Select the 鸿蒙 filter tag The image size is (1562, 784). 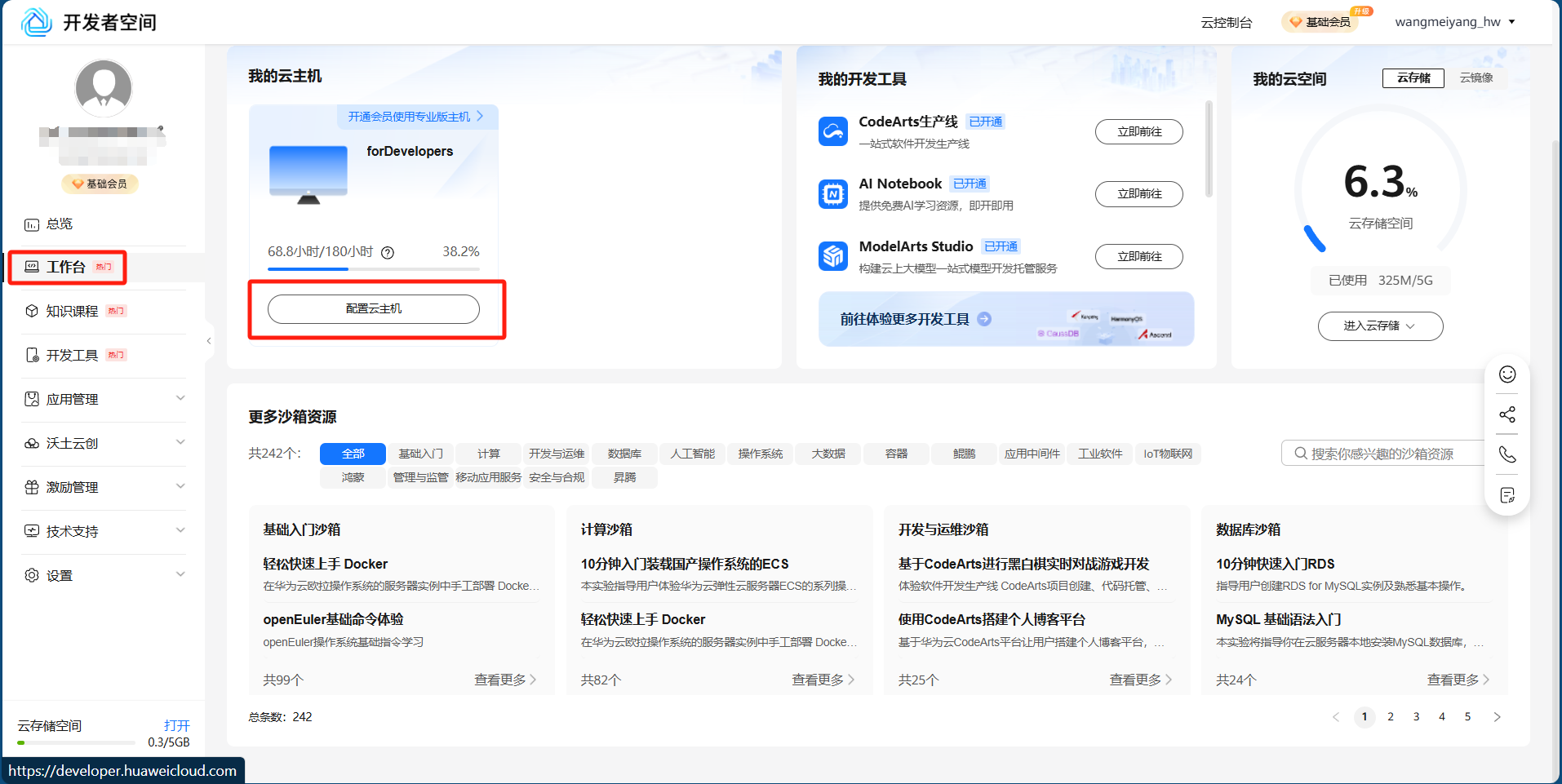tap(353, 477)
